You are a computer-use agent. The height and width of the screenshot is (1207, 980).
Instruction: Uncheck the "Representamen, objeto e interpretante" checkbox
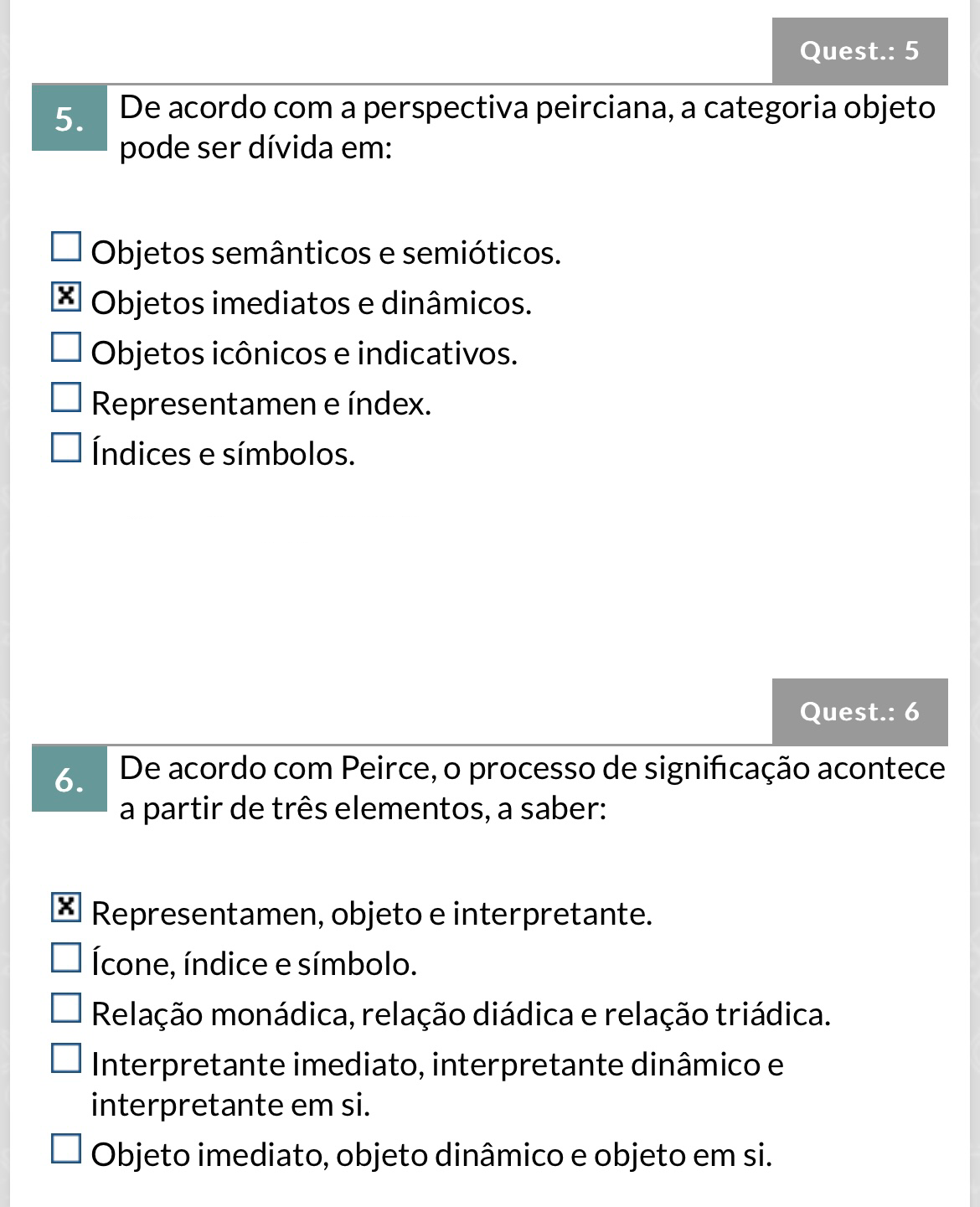(x=66, y=907)
